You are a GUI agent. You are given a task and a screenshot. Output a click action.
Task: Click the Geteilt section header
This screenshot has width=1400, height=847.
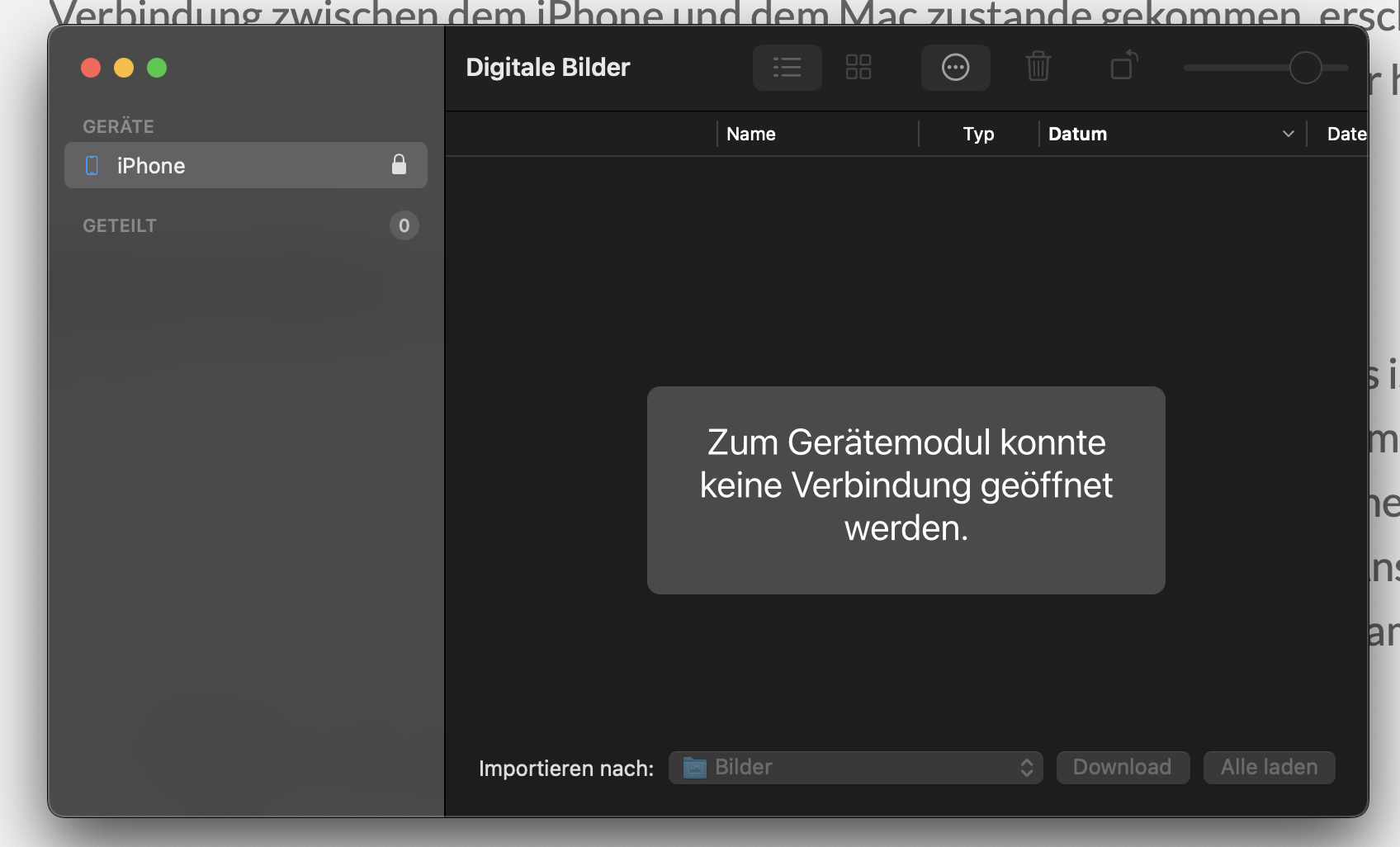click(120, 225)
